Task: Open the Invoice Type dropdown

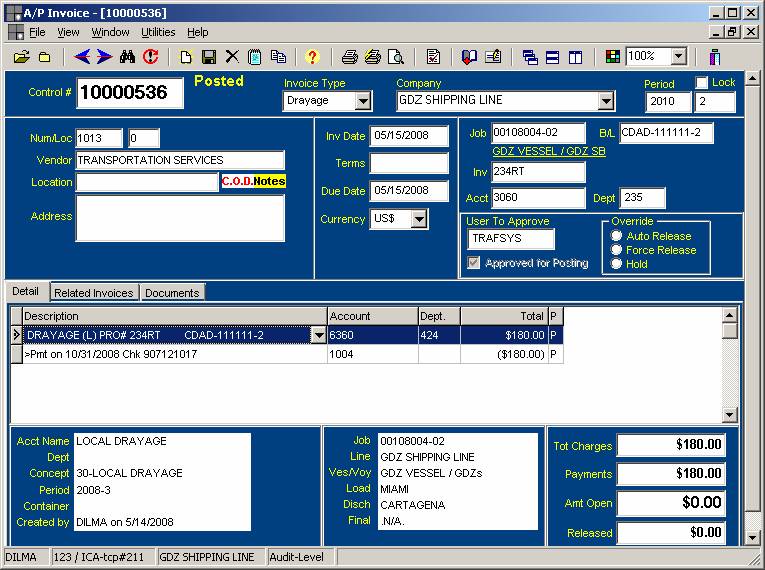Action: [x=362, y=101]
